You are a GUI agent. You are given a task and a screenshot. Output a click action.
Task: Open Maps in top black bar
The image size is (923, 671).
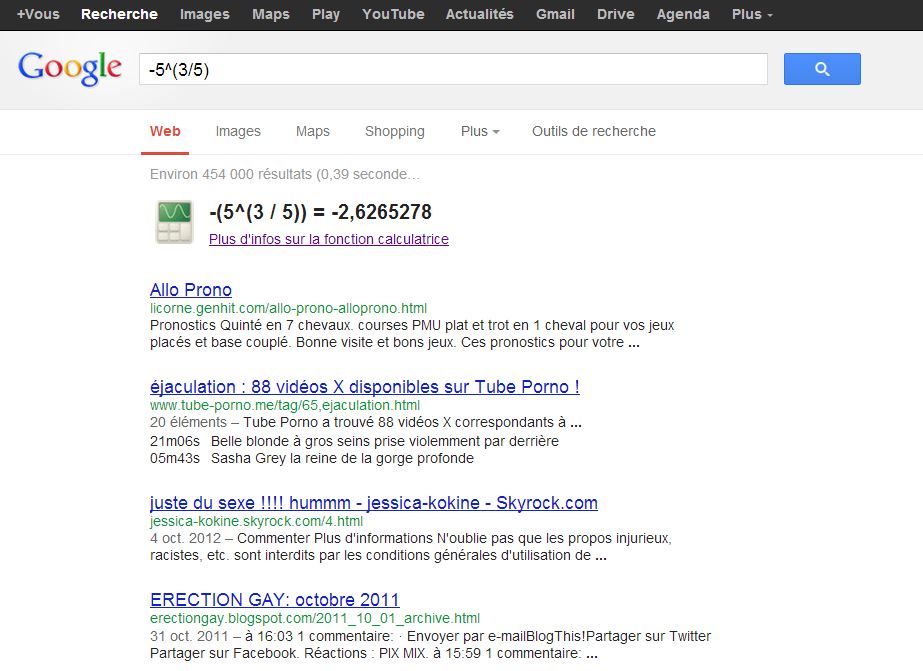coord(271,14)
